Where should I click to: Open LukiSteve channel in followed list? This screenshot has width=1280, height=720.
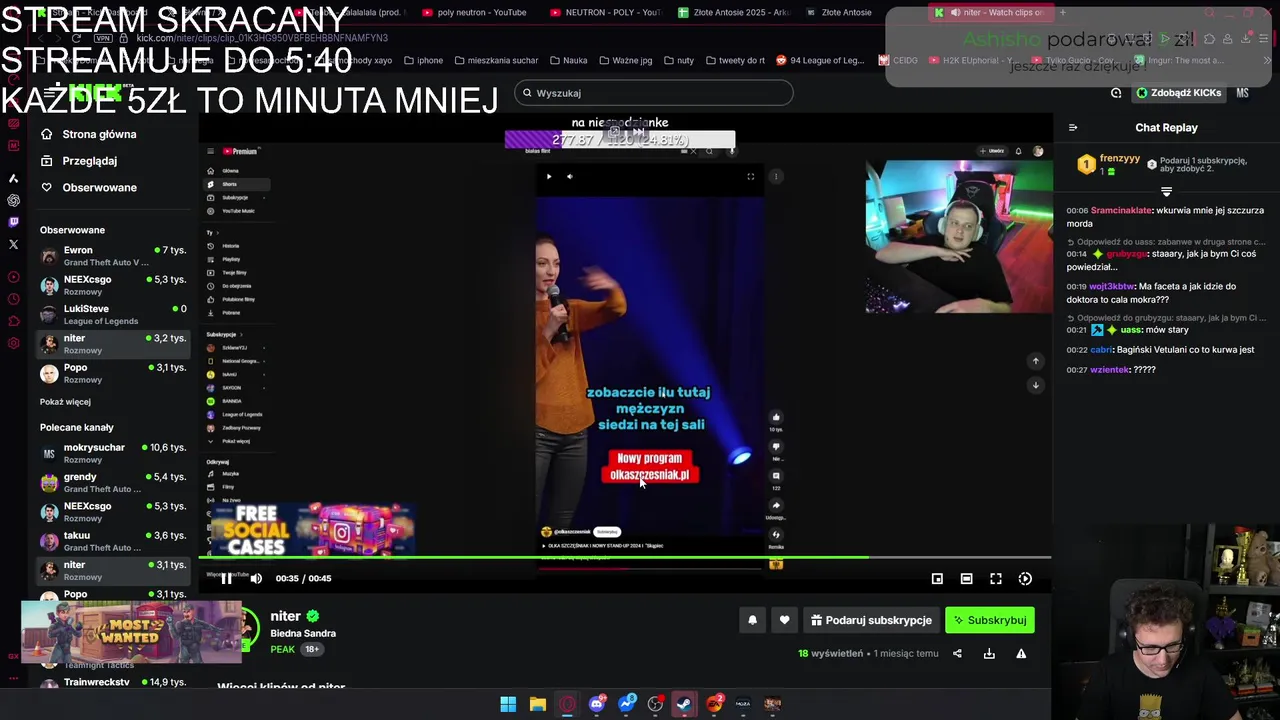112,315
